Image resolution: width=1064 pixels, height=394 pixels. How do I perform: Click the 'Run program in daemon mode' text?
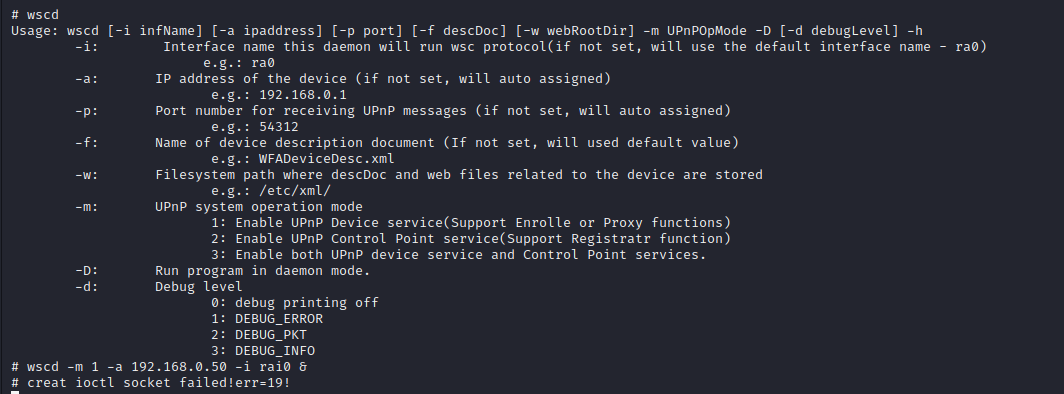(x=263, y=271)
